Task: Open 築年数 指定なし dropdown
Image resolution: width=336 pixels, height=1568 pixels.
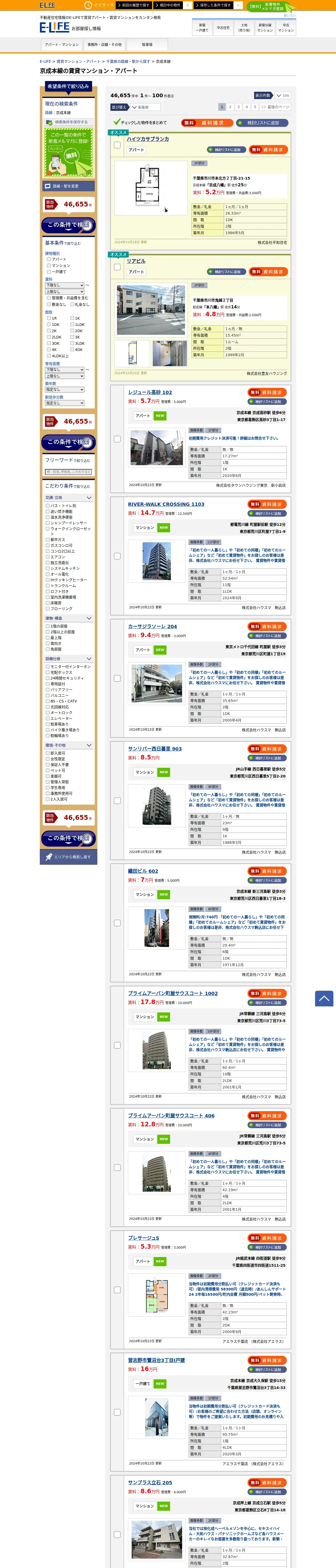Action: (x=65, y=390)
